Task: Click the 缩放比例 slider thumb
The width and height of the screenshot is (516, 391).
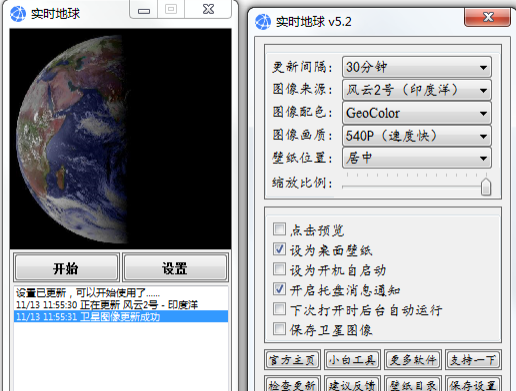Action: (x=486, y=187)
